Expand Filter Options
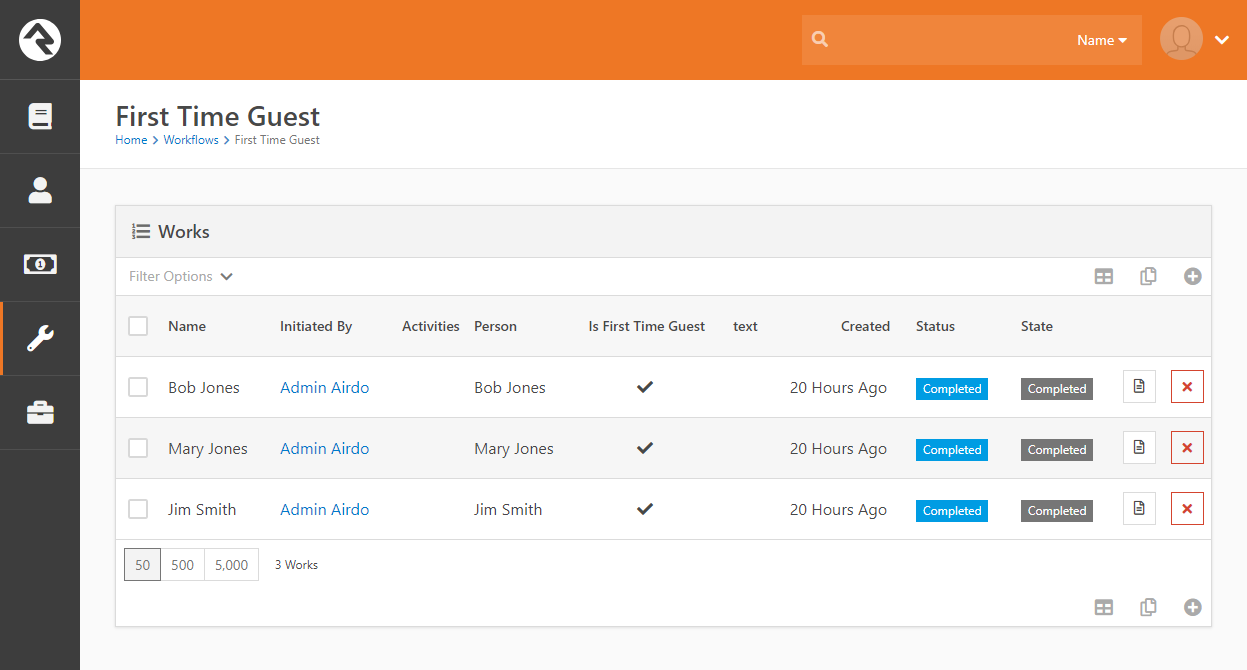This screenshot has height=670, width=1247. click(181, 276)
